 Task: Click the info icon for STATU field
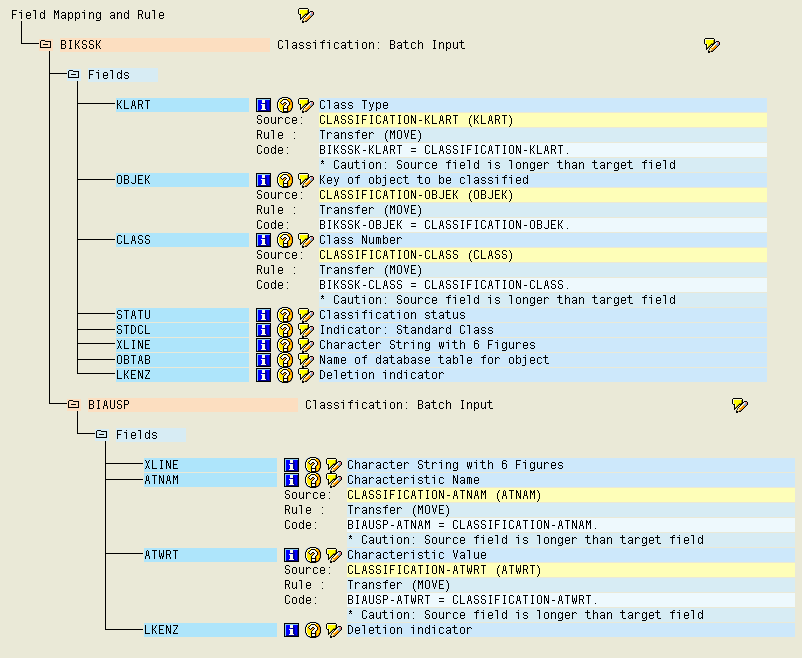[x=264, y=314]
